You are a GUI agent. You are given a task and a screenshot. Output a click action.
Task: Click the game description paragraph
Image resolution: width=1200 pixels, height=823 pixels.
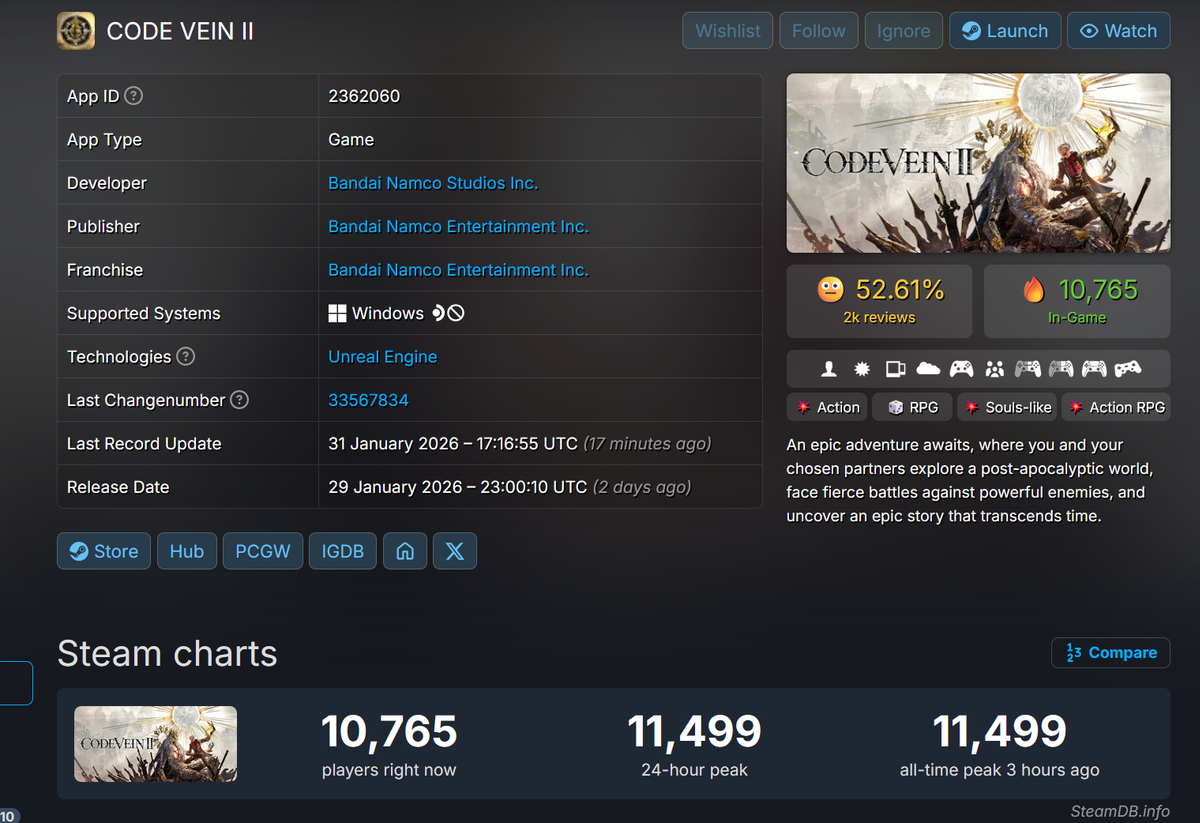pyautogui.click(x=970, y=481)
